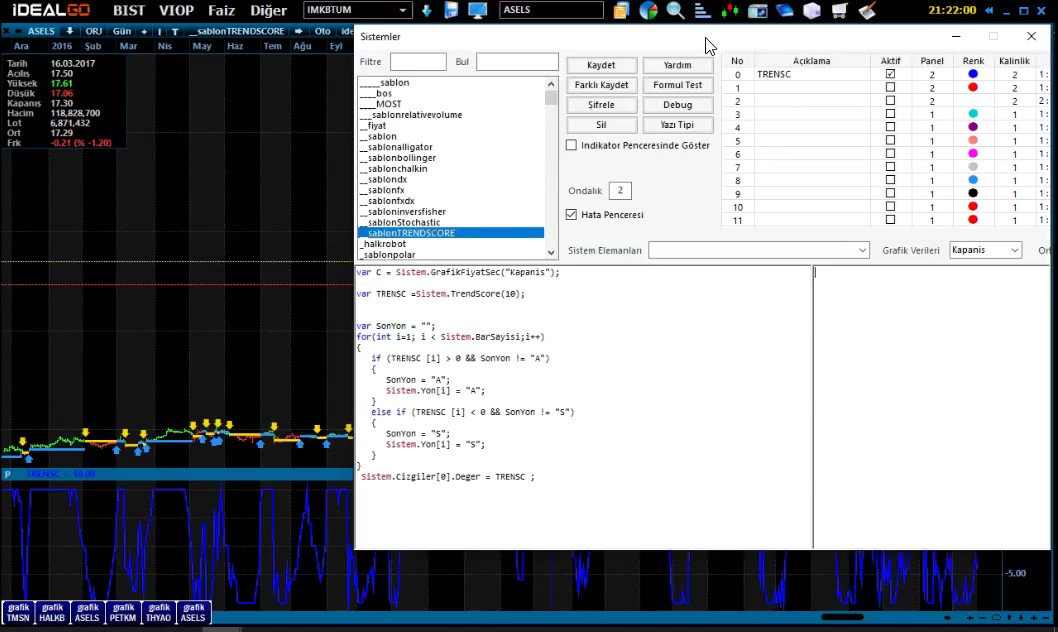Open the Grafik Verileri Kapanis dropdown
Screen dimensions: 1058x632
point(1014,250)
